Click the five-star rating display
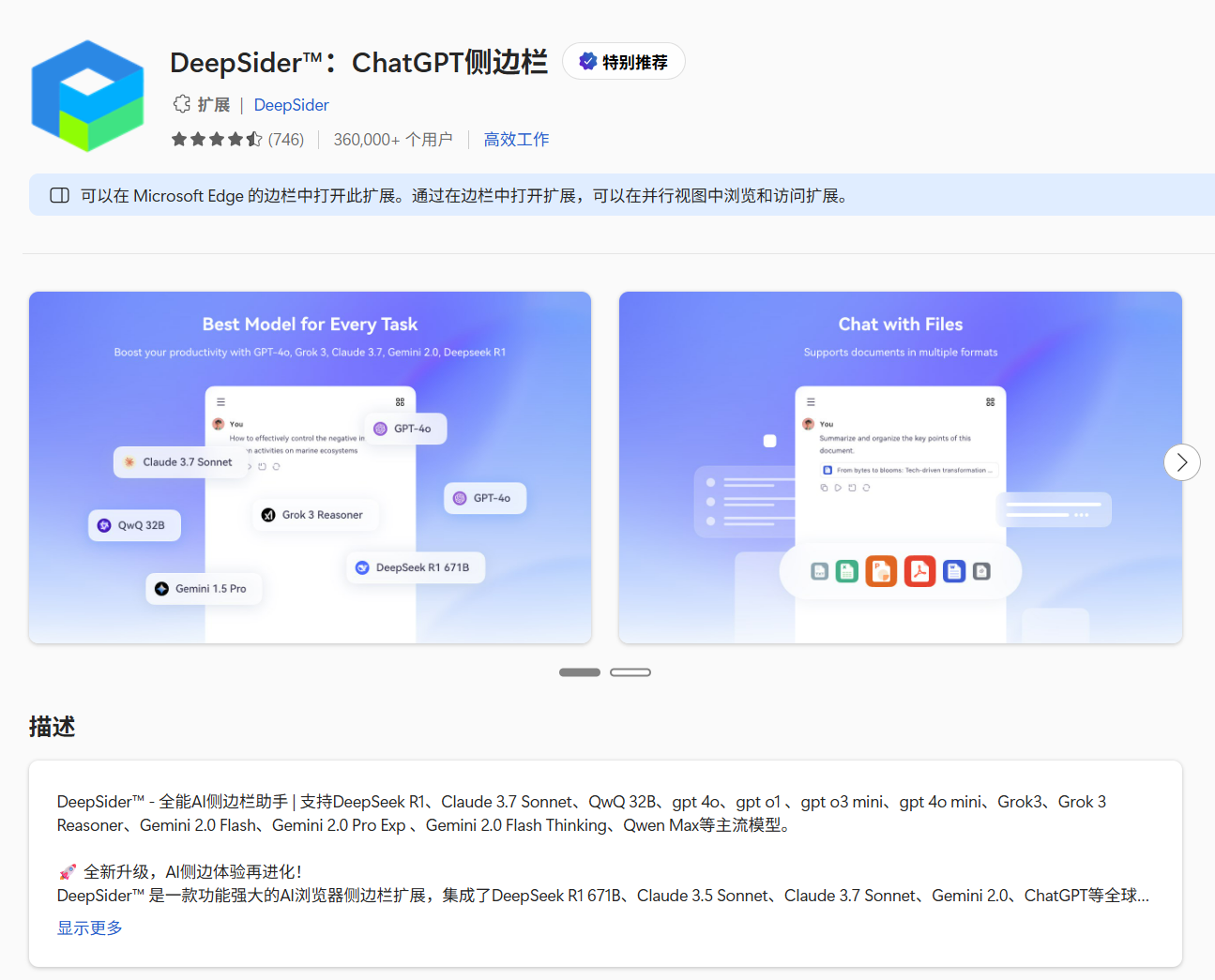 [217, 140]
